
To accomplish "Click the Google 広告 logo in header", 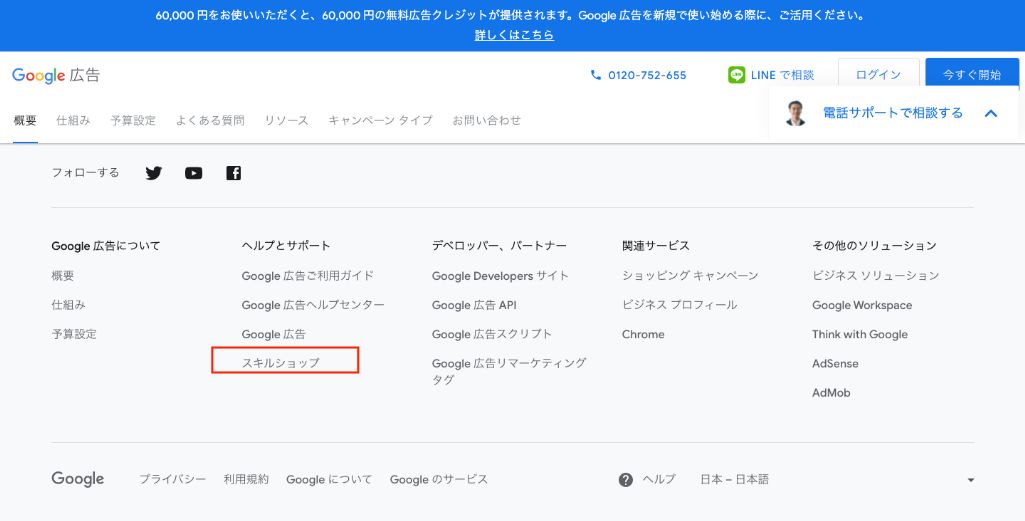I will pos(56,76).
